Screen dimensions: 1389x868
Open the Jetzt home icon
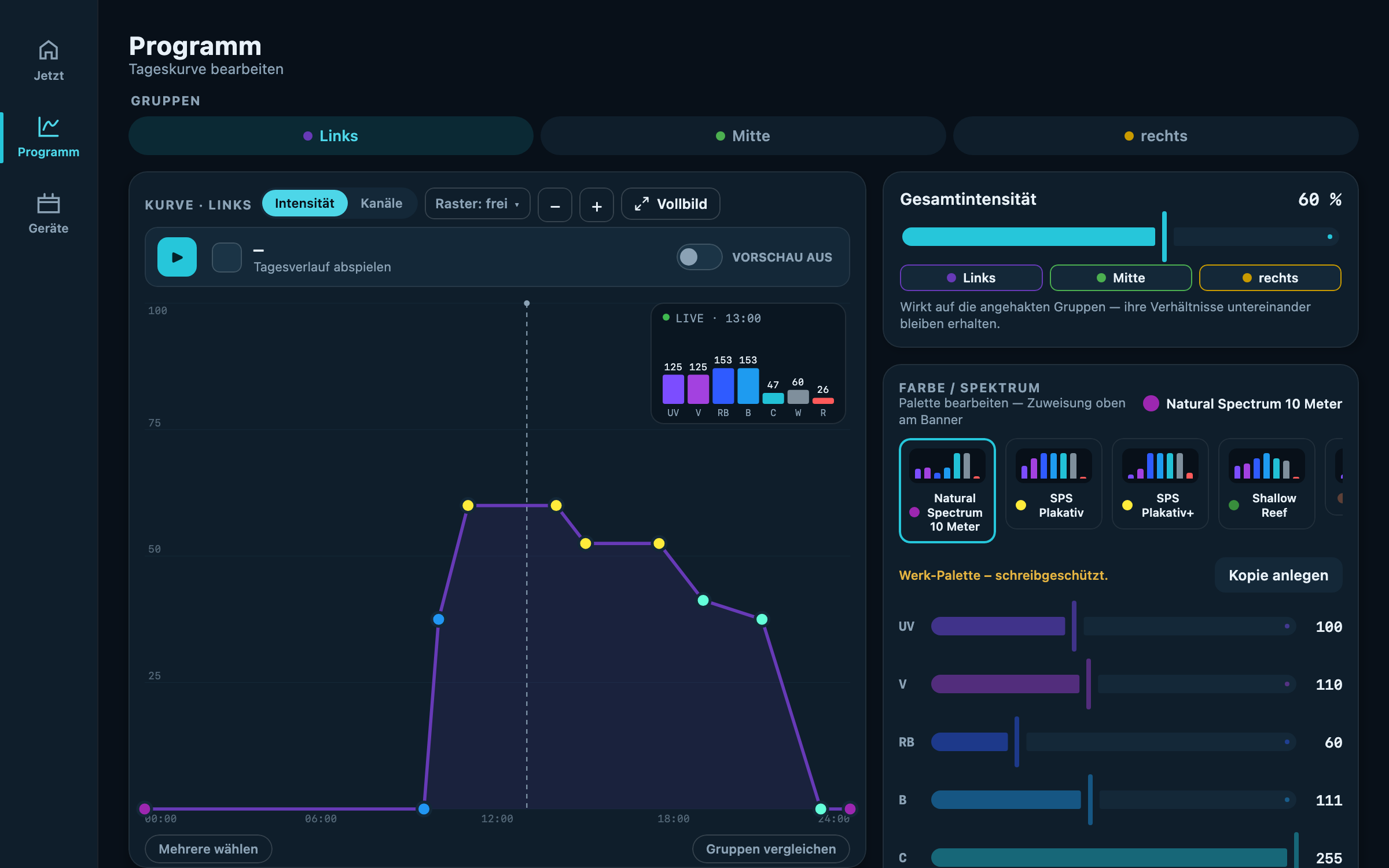pyautogui.click(x=49, y=50)
